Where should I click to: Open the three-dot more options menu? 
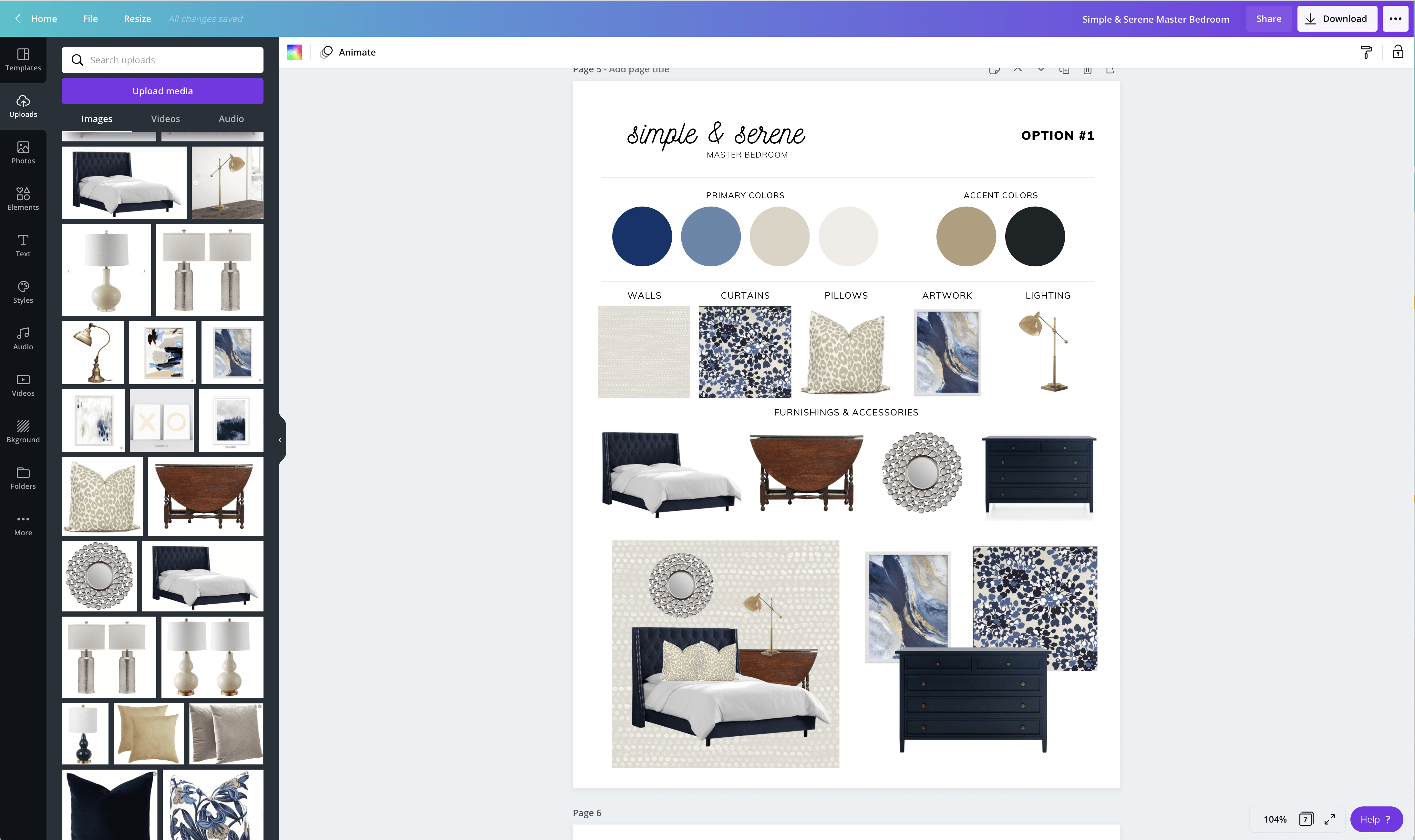click(x=1395, y=19)
